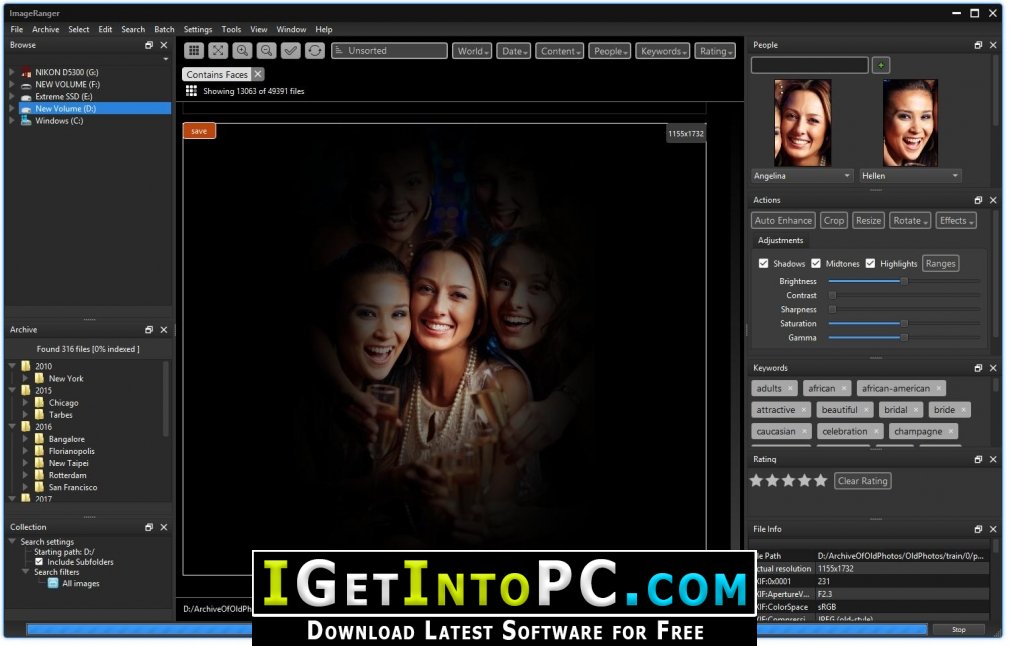Image resolution: width=1010 pixels, height=646 pixels.
Task: Open the People filter dropdown
Action: [609, 51]
